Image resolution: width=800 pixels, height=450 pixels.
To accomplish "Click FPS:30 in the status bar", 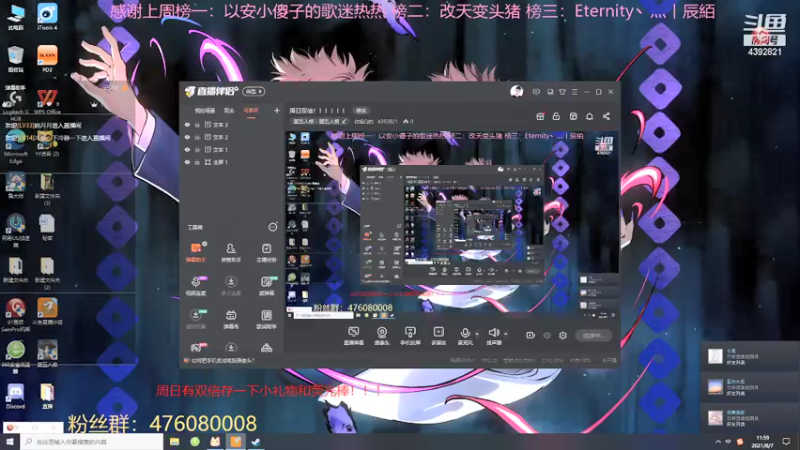I will point(489,361).
